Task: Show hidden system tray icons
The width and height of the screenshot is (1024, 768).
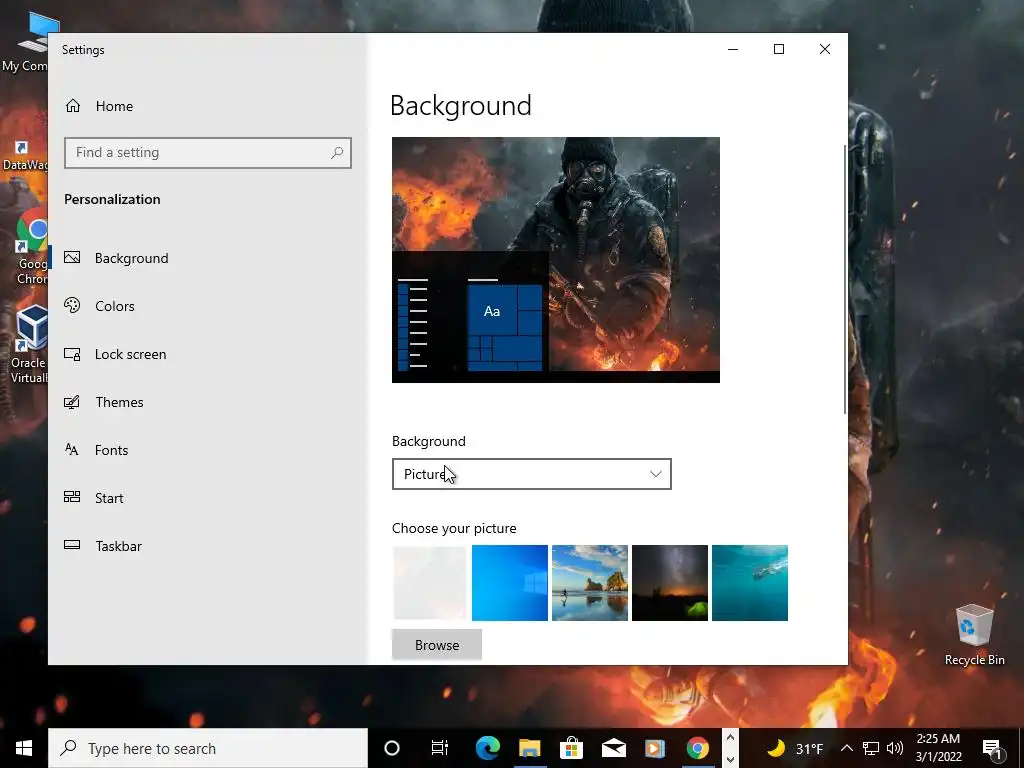Action: [x=846, y=748]
